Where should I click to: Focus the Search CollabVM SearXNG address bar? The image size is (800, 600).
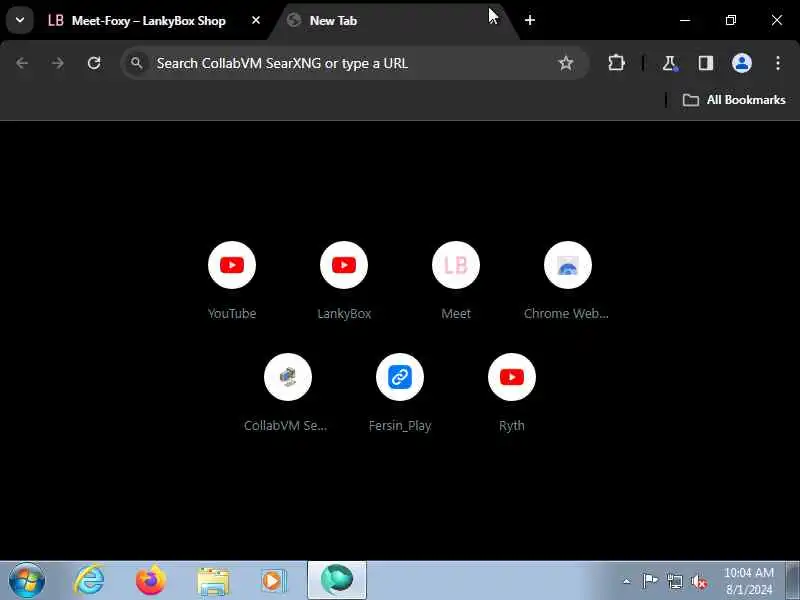(x=354, y=63)
